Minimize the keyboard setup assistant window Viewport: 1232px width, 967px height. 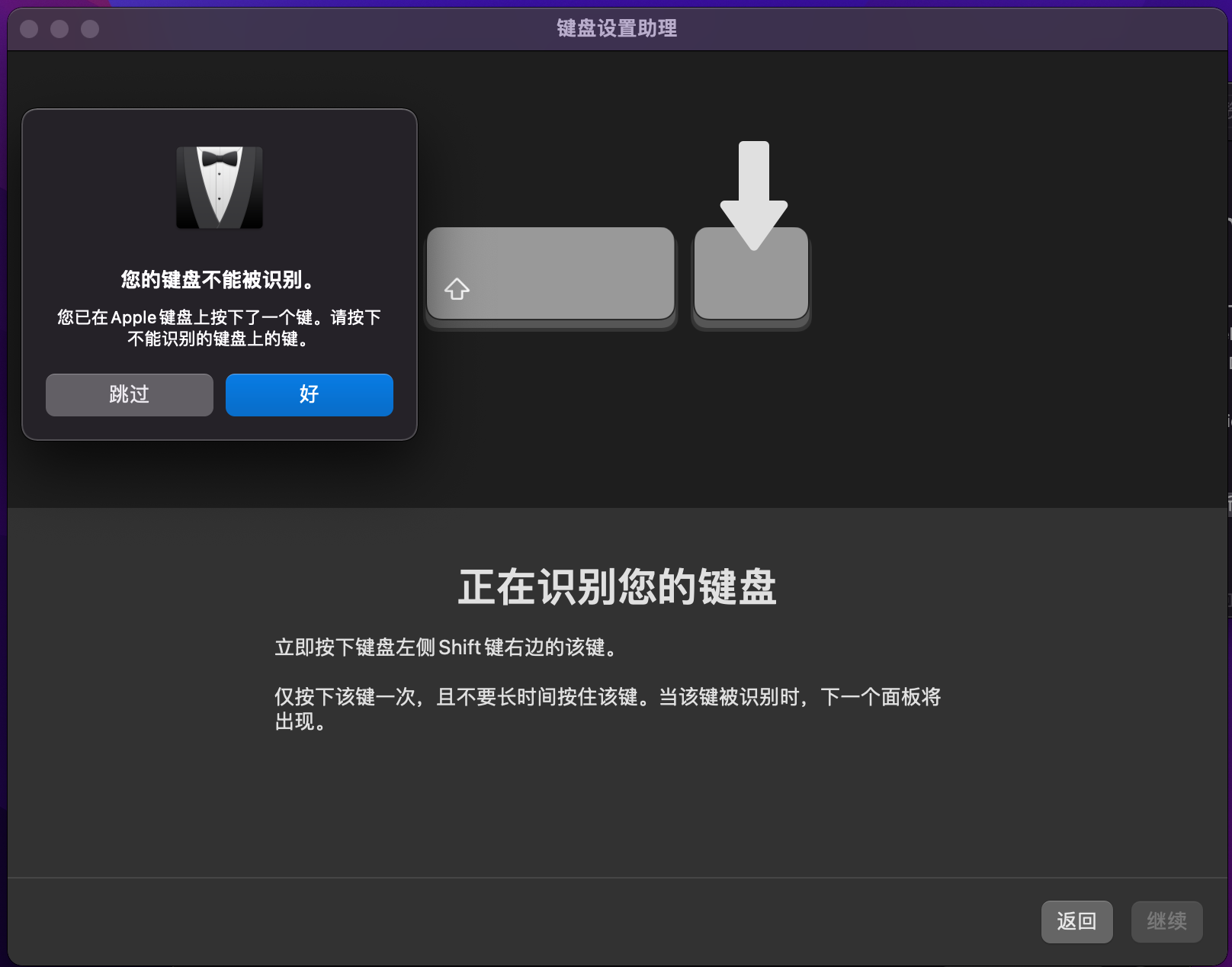[x=59, y=29]
